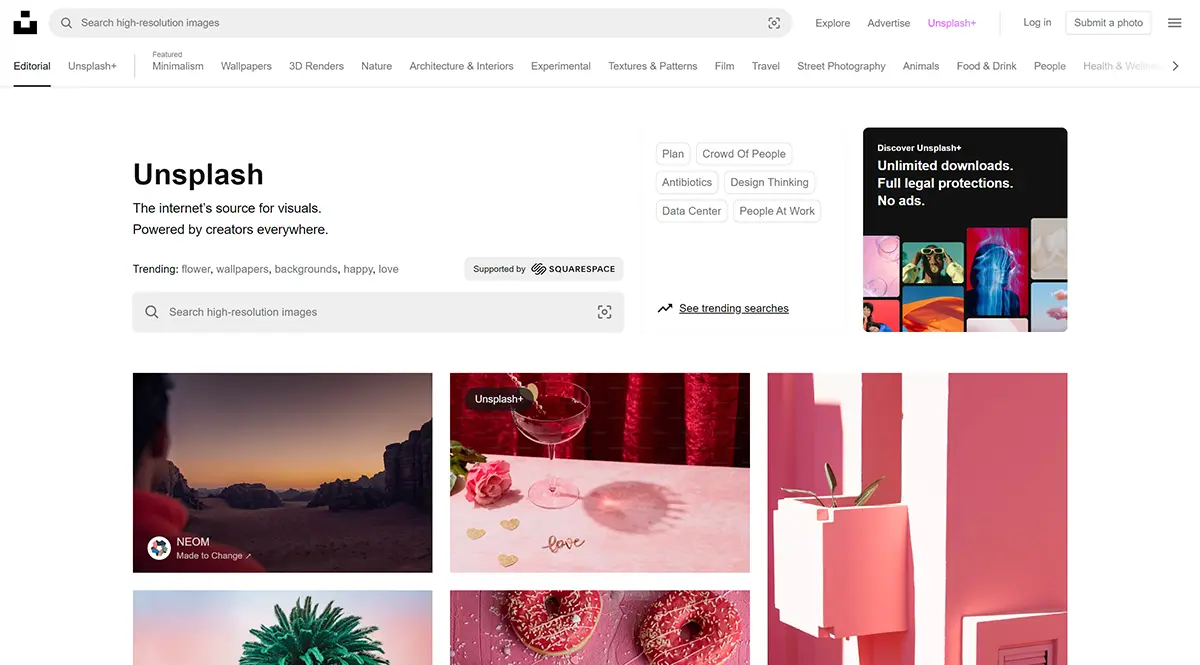Open the Nature category
This screenshot has height=665, width=1200.
coord(377,66)
